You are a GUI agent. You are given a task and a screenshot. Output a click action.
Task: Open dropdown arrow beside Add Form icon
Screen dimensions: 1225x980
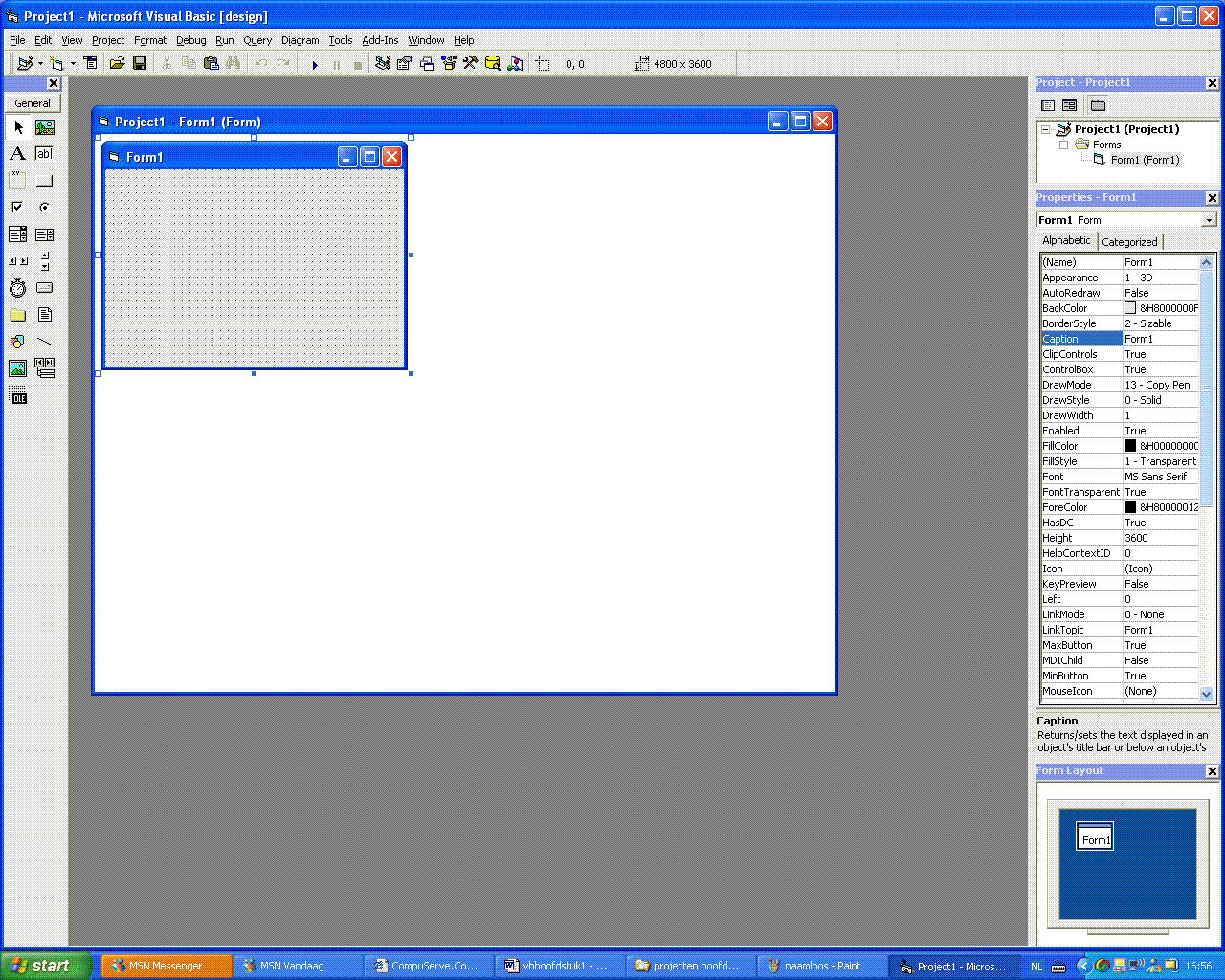73,64
